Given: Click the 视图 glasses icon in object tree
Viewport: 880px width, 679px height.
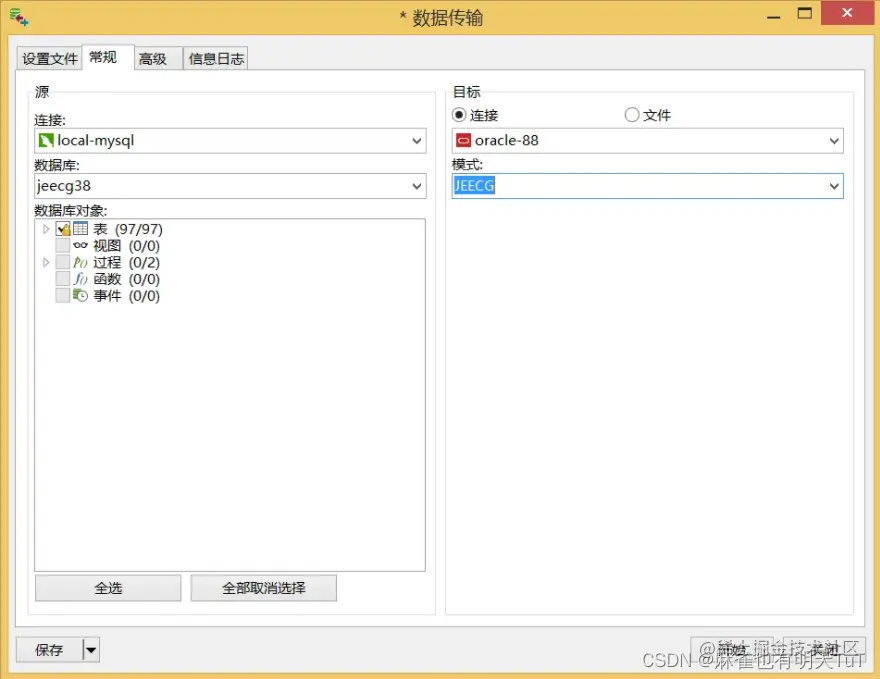Looking at the screenshot, I should click(80, 245).
